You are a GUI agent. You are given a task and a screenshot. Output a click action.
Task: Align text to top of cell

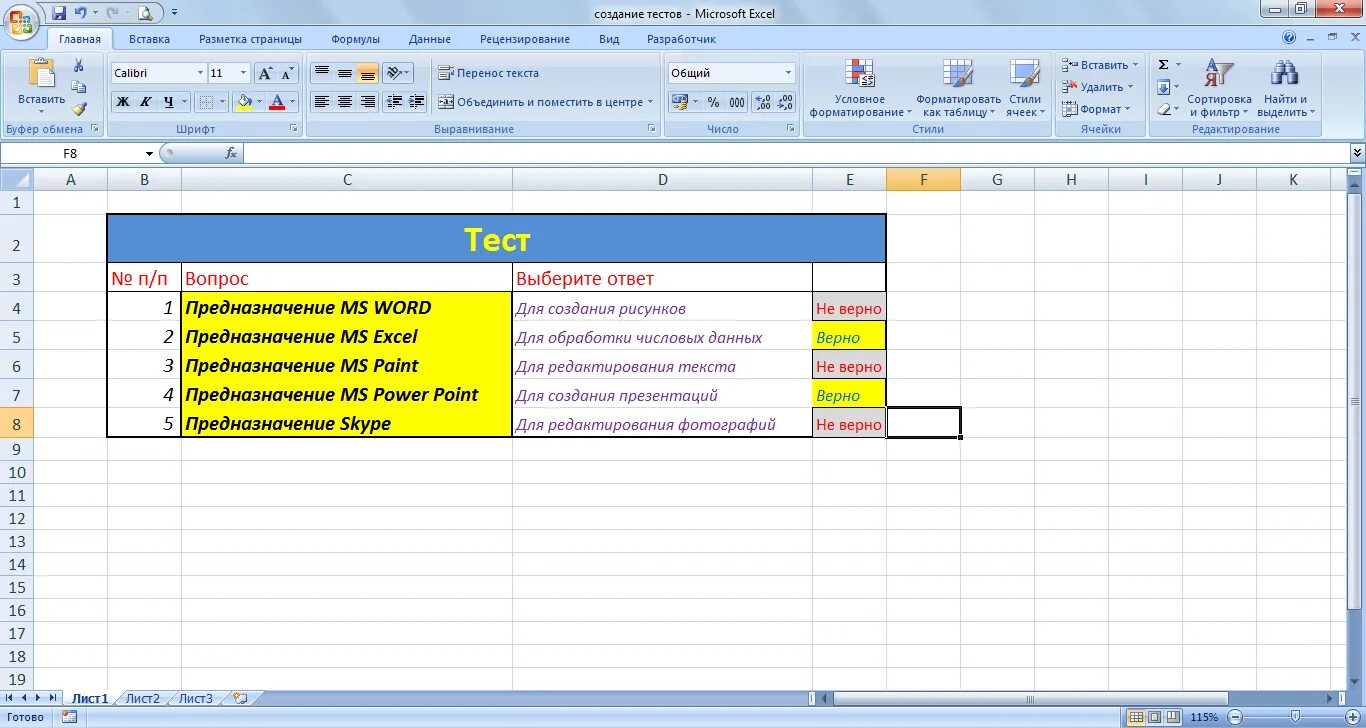click(x=322, y=73)
